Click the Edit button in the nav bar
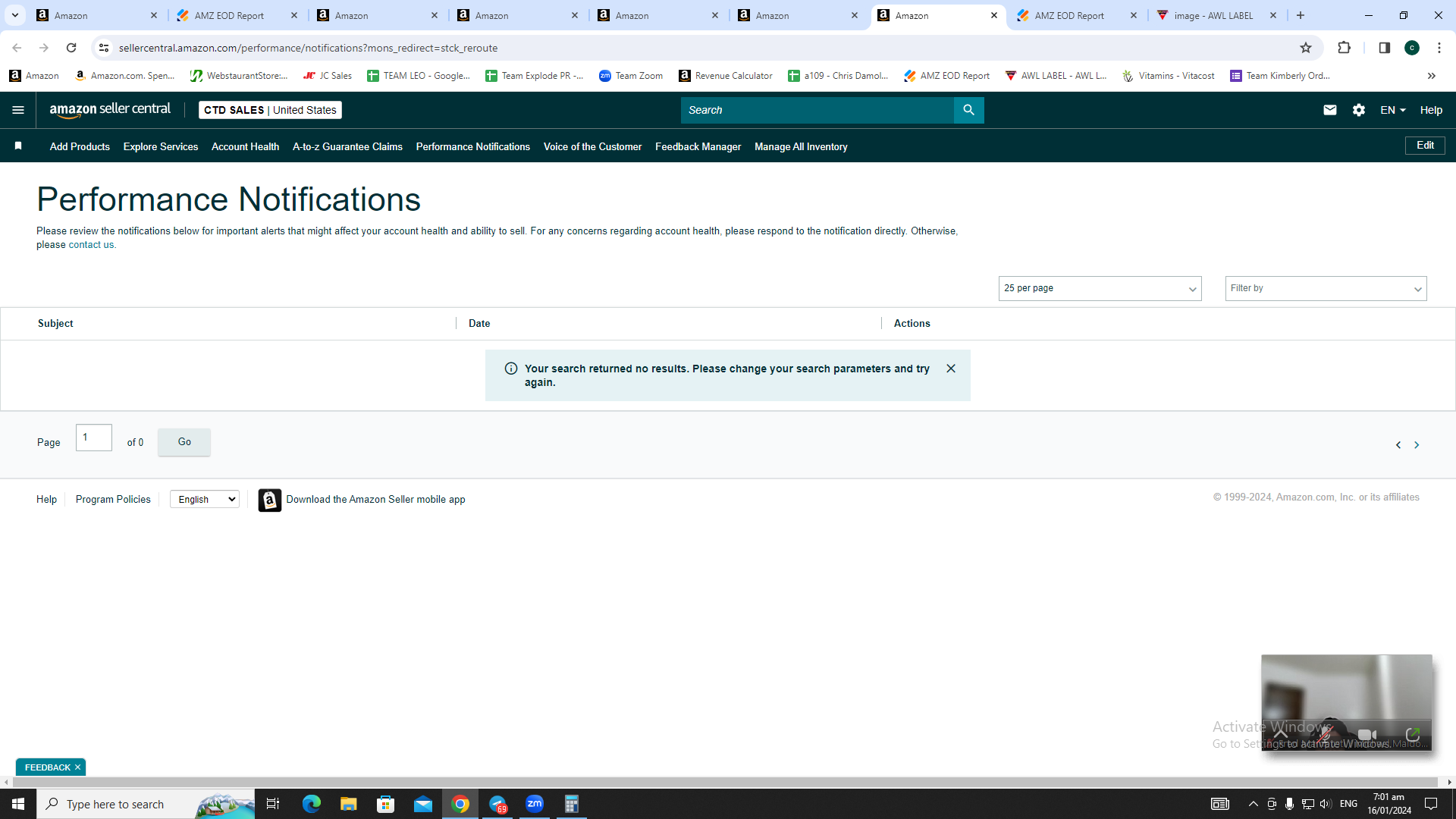 point(1425,145)
